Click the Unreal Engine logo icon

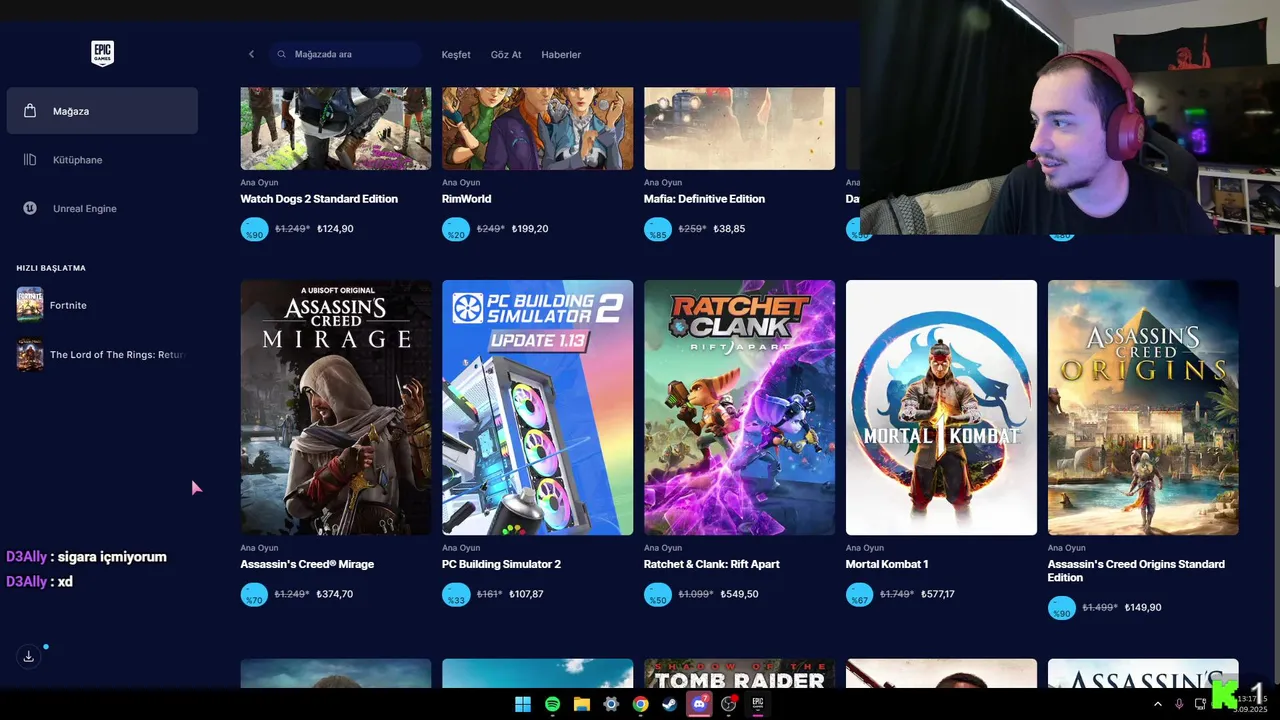click(x=30, y=208)
